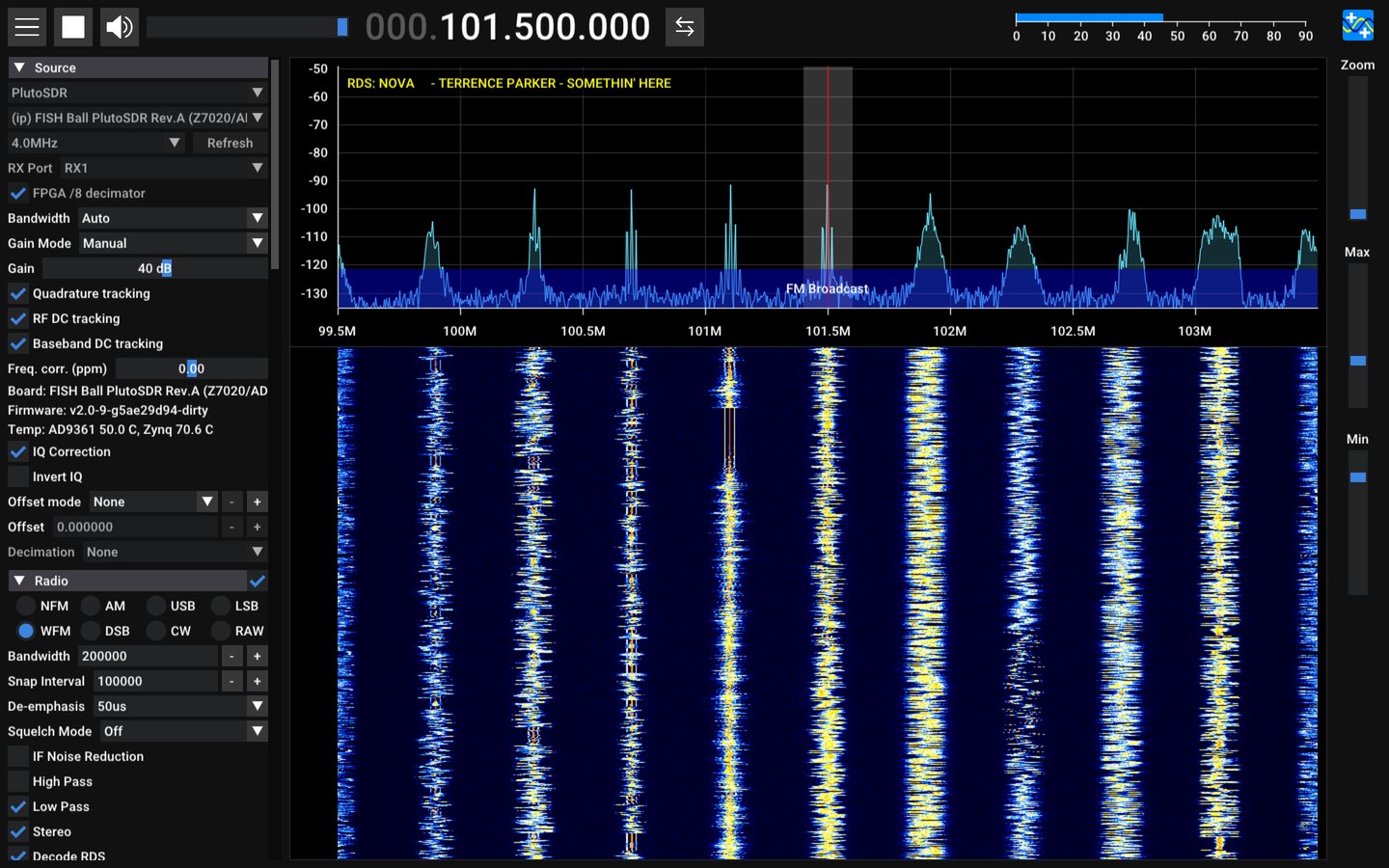Select NFM demodulation mode
This screenshot has height=868, width=1389.
26,606
